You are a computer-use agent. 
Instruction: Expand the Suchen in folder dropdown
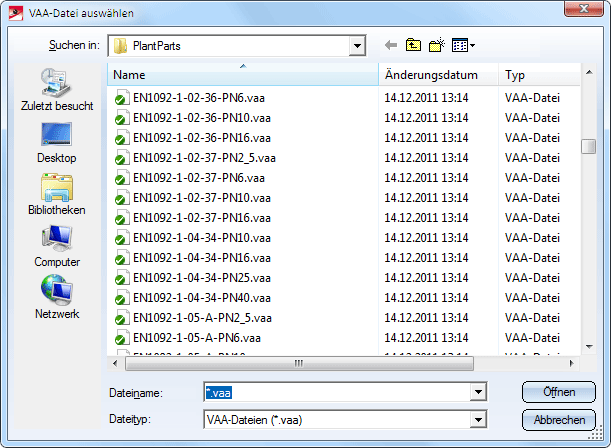tap(357, 46)
